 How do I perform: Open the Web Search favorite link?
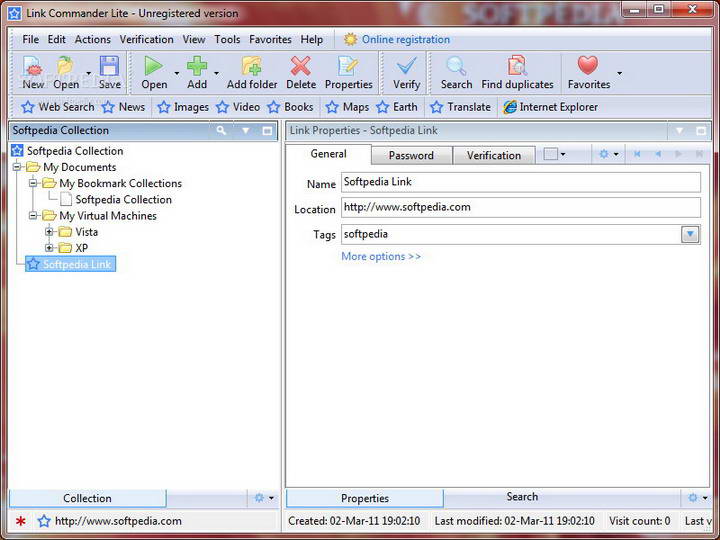(57, 107)
